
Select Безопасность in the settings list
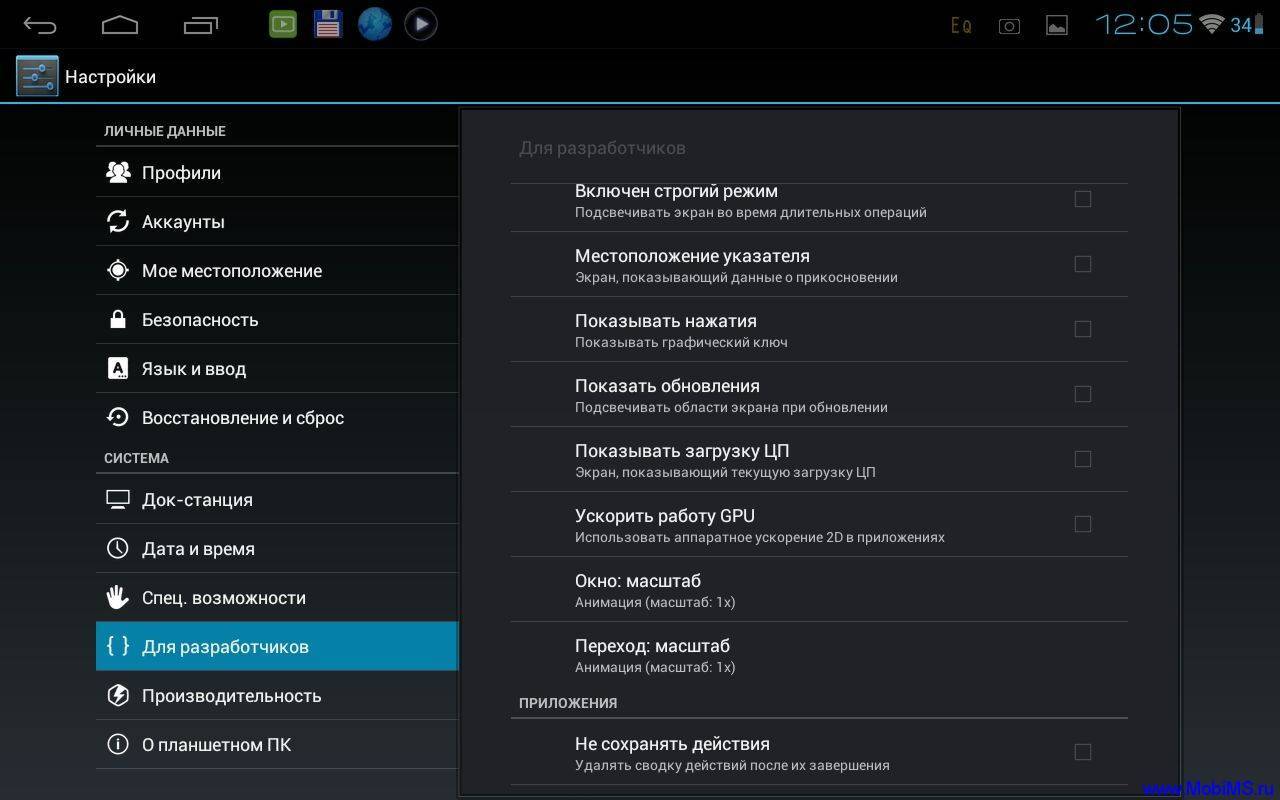[x=277, y=320]
